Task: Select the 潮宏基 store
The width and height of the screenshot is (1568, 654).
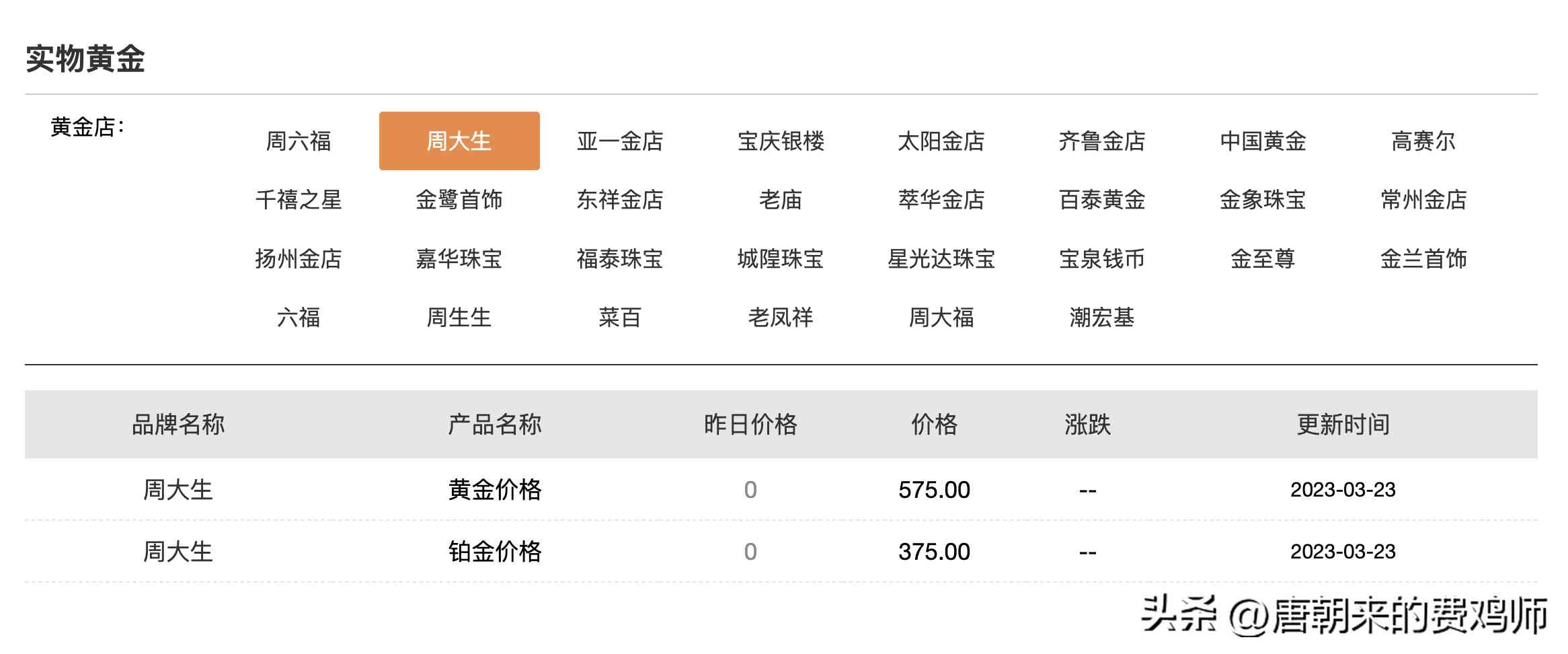Action: (1102, 318)
